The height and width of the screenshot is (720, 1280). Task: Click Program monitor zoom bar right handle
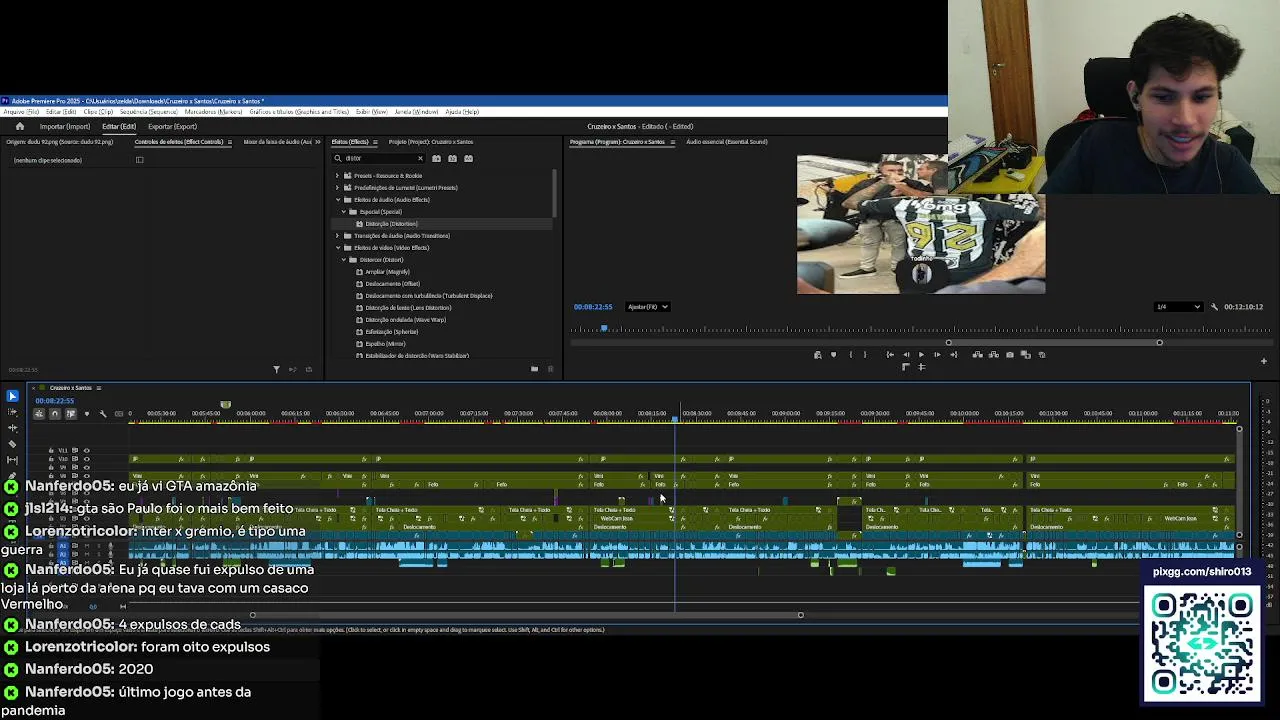(1159, 343)
